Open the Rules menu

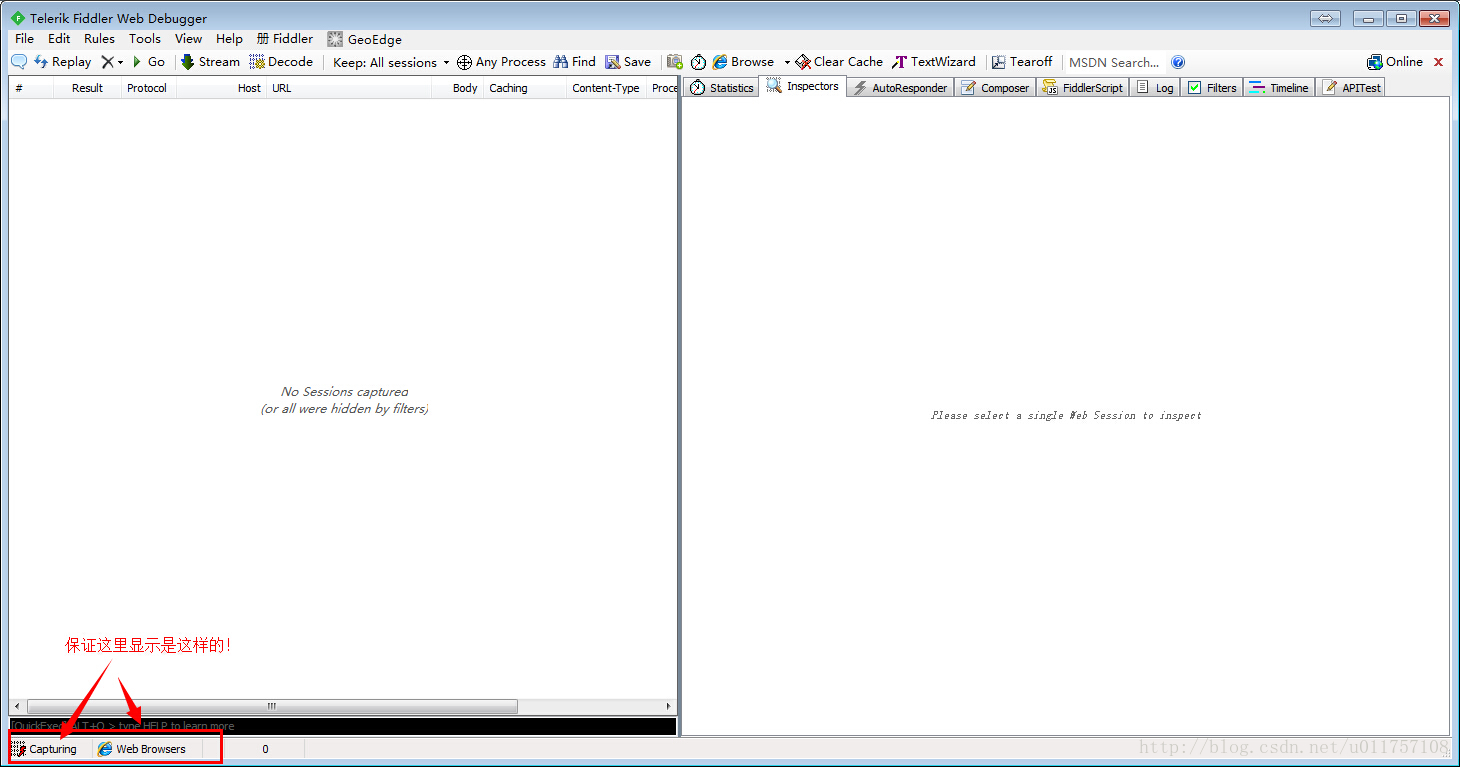(x=99, y=39)
